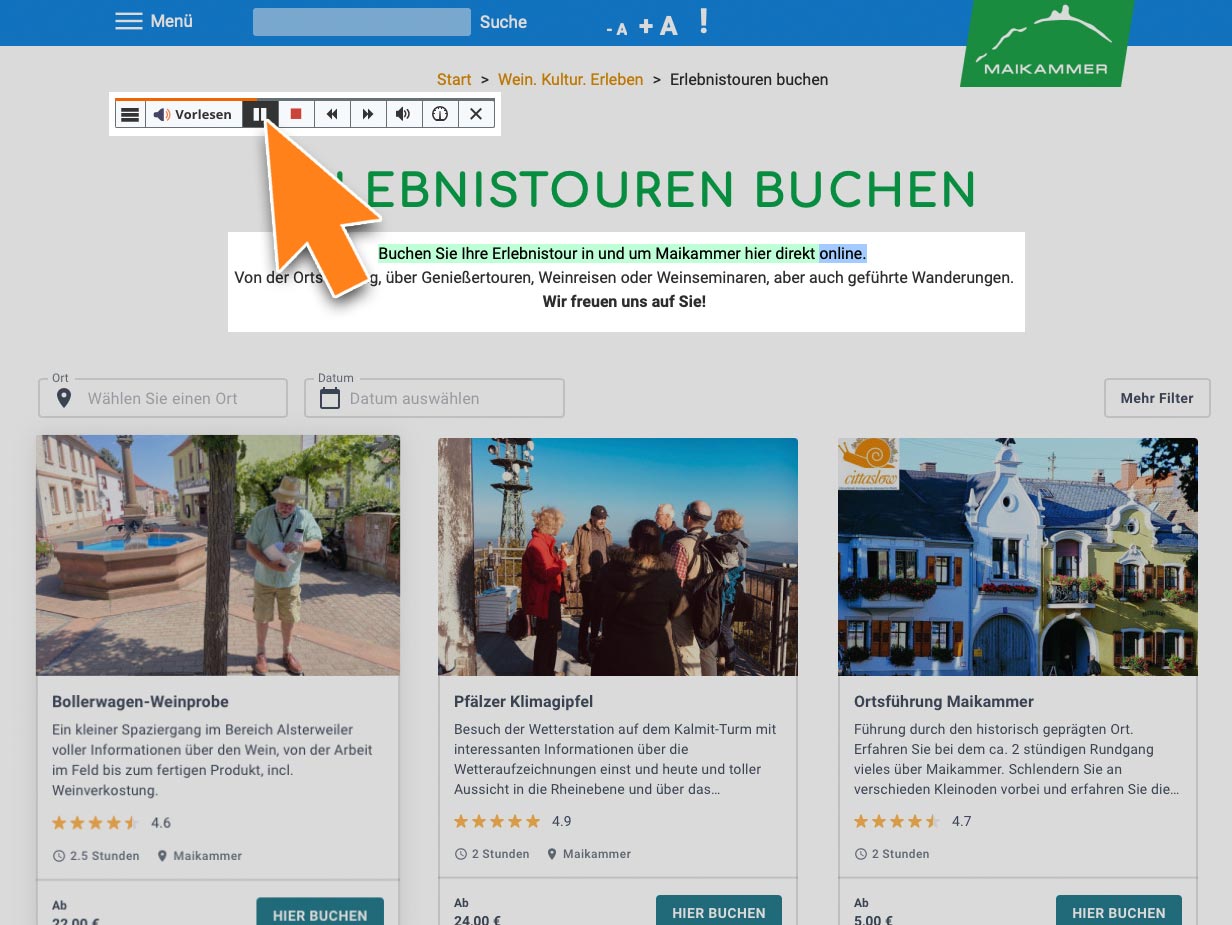
Task: Open the reader volume control
Action: pos(403,114)
